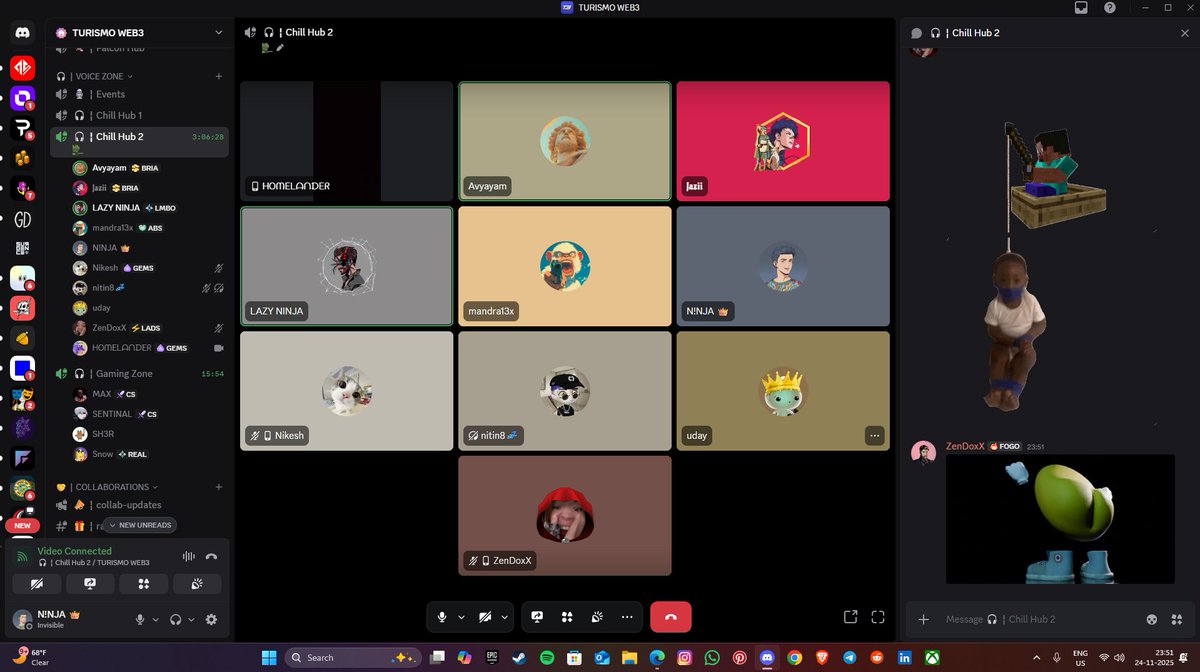
Task: Open output device options next to headphones
Action: point(191,620)
